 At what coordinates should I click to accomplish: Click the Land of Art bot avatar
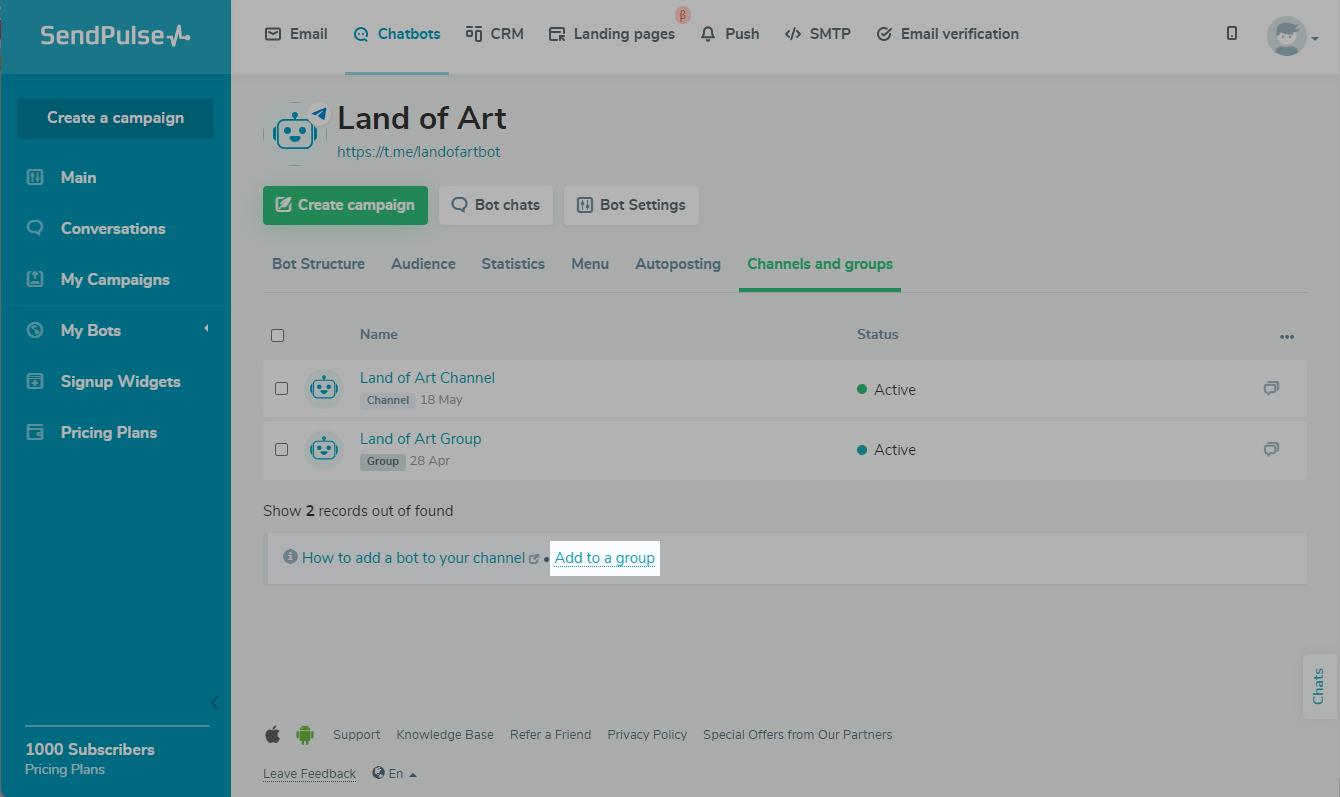click(x=295, y=133)
